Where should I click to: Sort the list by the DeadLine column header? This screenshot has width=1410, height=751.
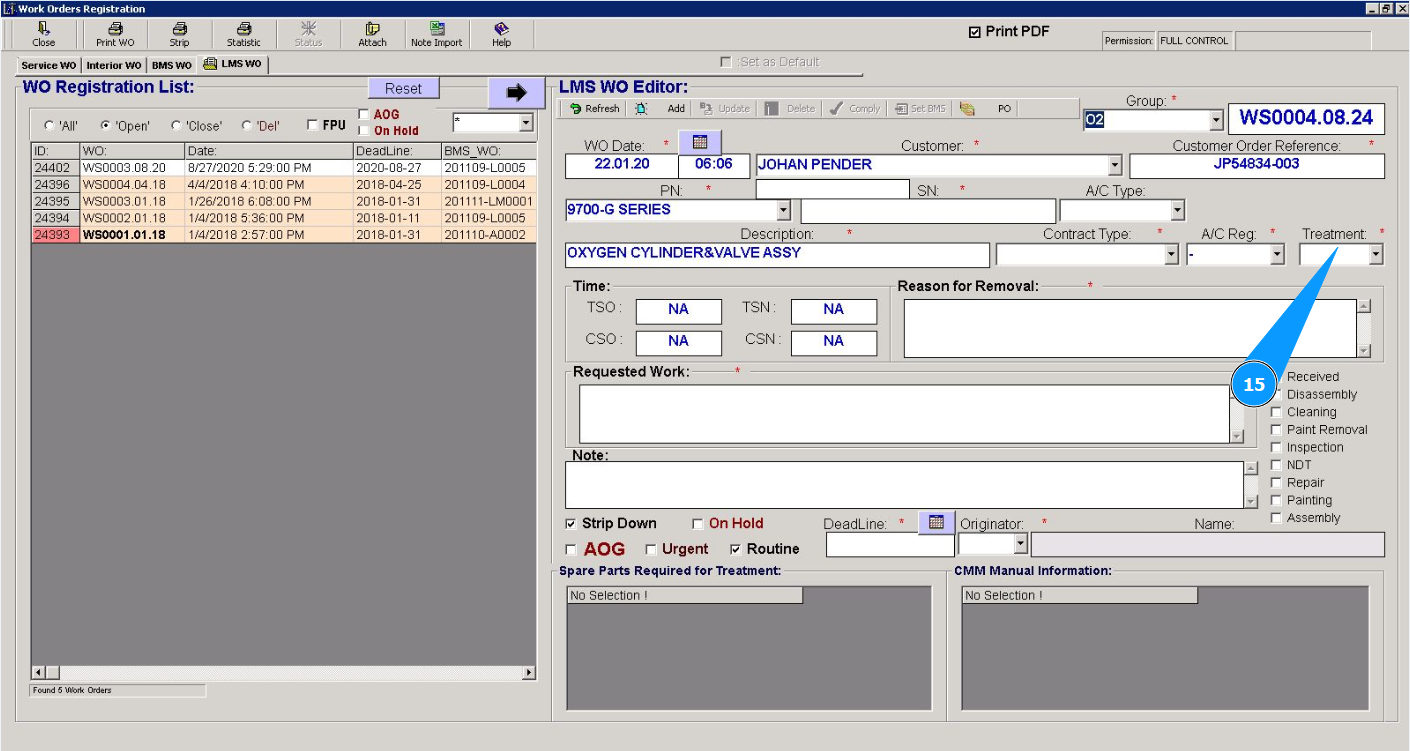397,150
